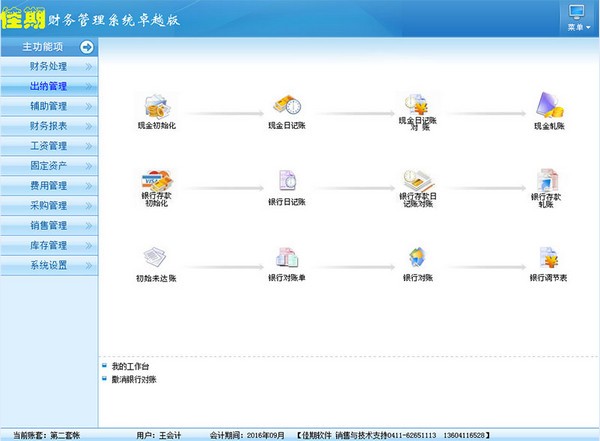Expand the 费用管理 chevron
Image resolution: width=600 pixels, height=441 pixels.
pos(88,186)
